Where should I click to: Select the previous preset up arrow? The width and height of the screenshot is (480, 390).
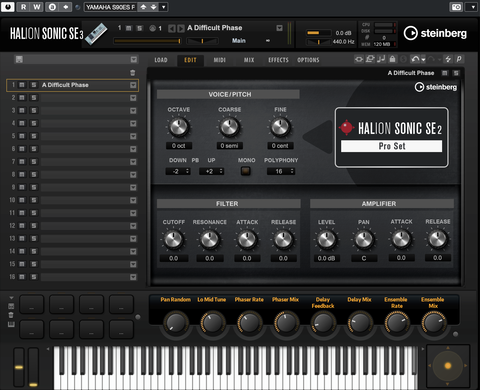(143, 7)
